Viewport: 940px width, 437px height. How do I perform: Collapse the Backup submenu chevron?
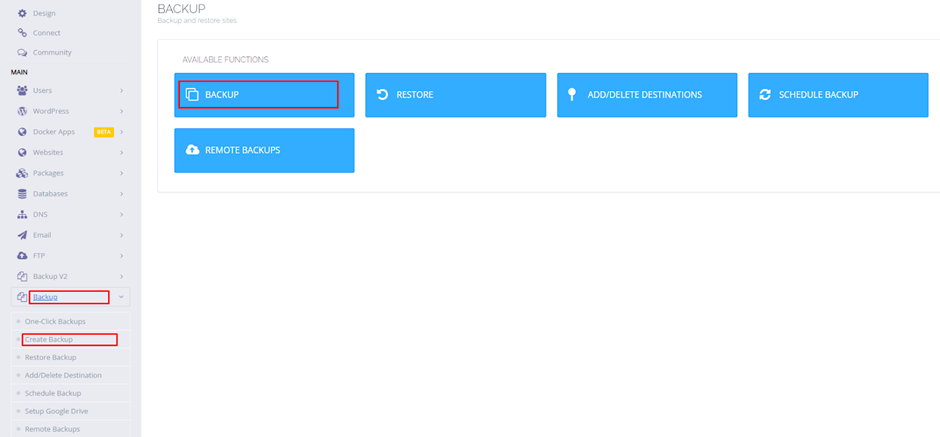pos(122,297)
